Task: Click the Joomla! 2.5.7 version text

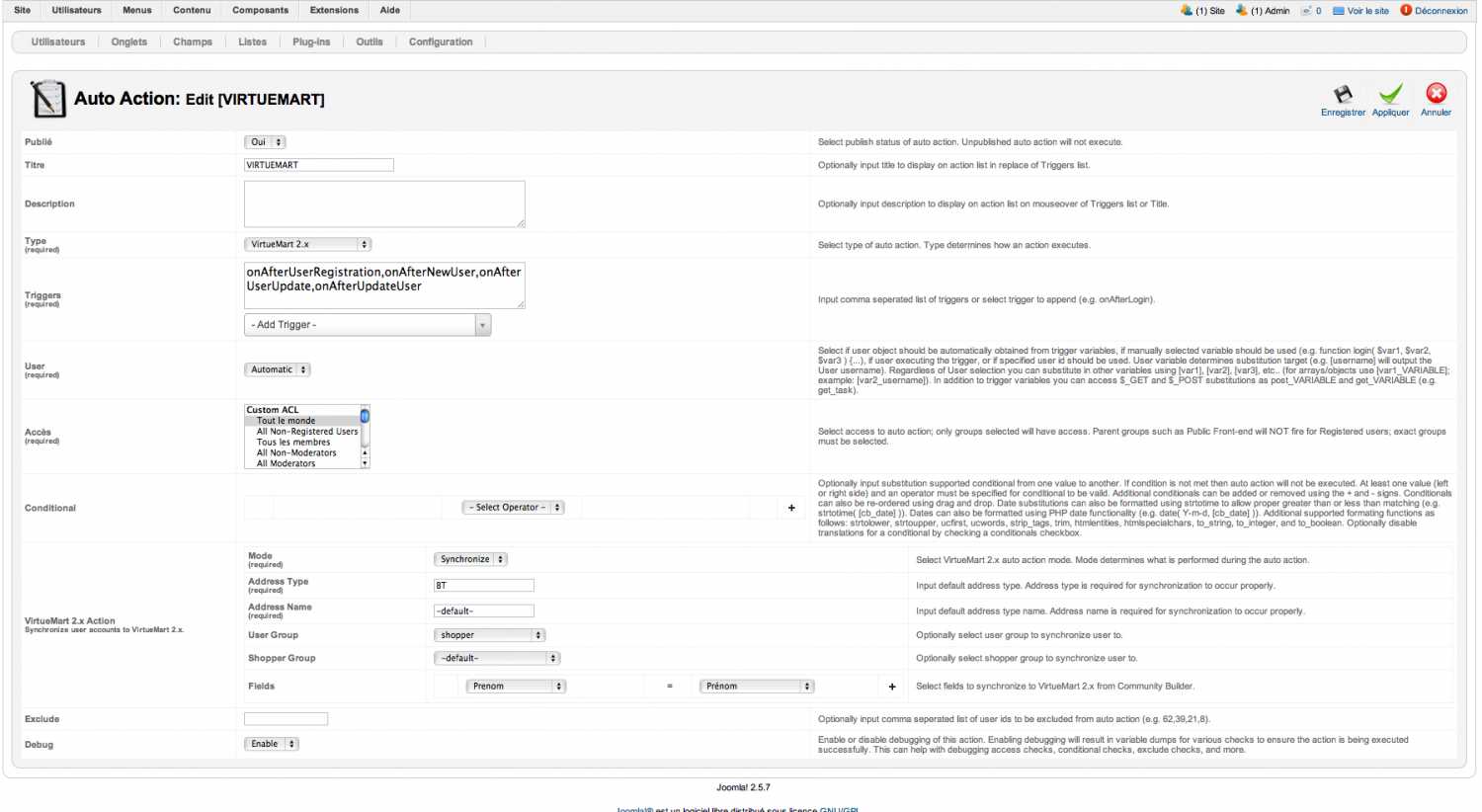Action: [x=743, y=787]
